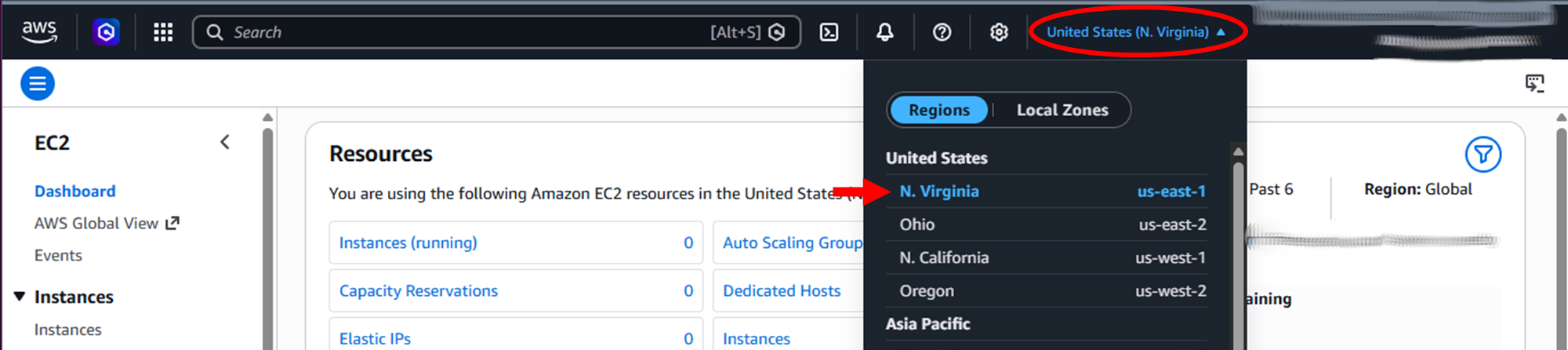Open AWS Global View link
The image size is (1568, 350).
(x=96, y=223)
